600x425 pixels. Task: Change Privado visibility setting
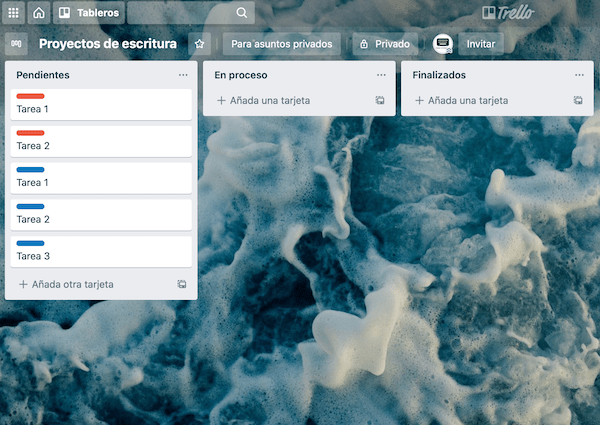pyautogui.click(x=385, y=44)
